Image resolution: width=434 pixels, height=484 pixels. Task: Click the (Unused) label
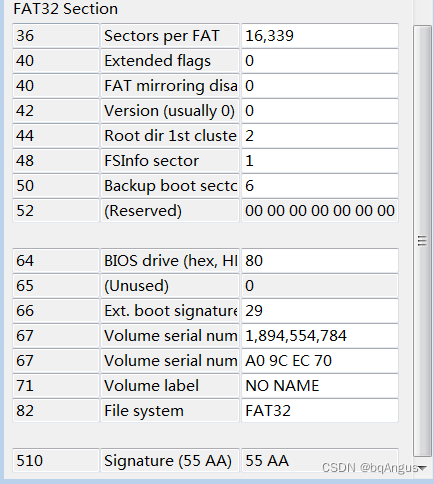coord(170,286)
